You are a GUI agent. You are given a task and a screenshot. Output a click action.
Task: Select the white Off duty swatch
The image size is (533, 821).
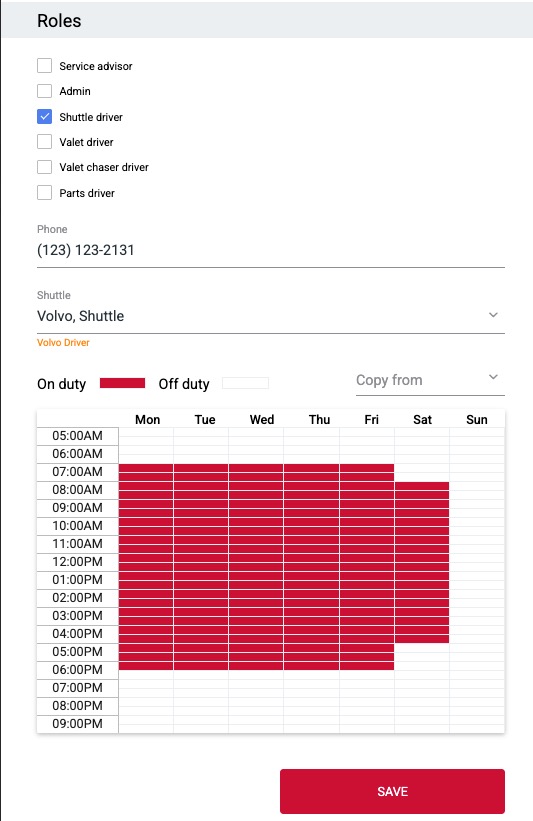[x=246, y=383]
